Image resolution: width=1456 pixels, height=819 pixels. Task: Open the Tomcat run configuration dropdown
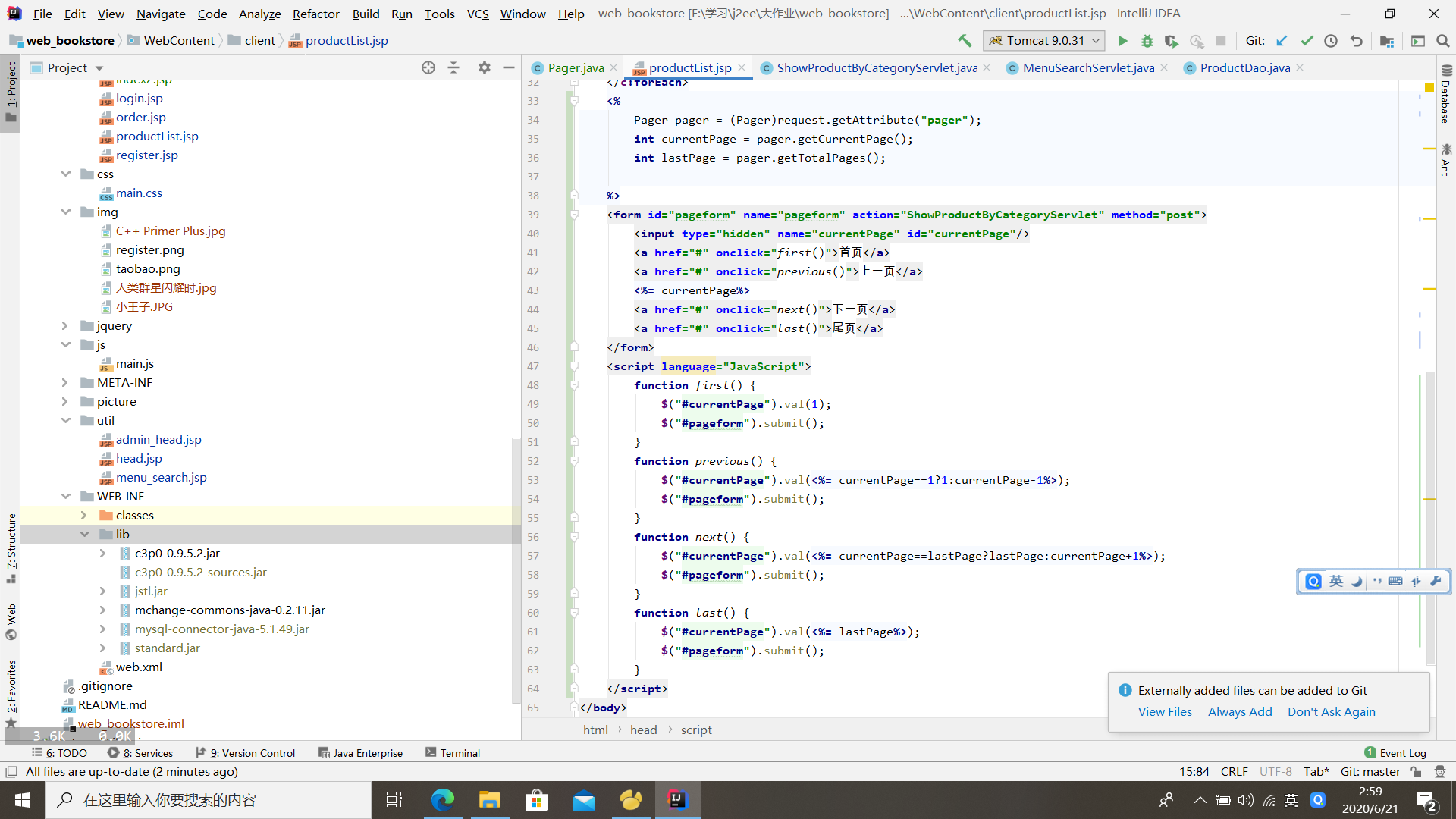pyautogui.click(x=1043, y=41)
